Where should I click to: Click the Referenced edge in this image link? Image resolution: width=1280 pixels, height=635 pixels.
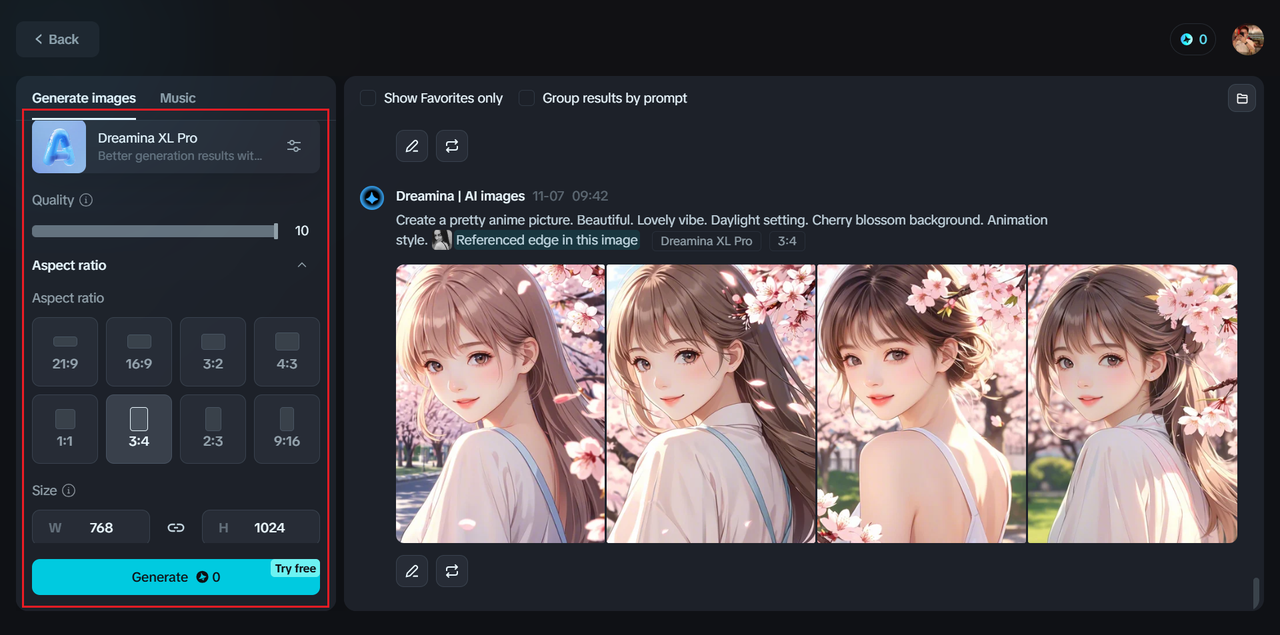click(x=547, y=240)
